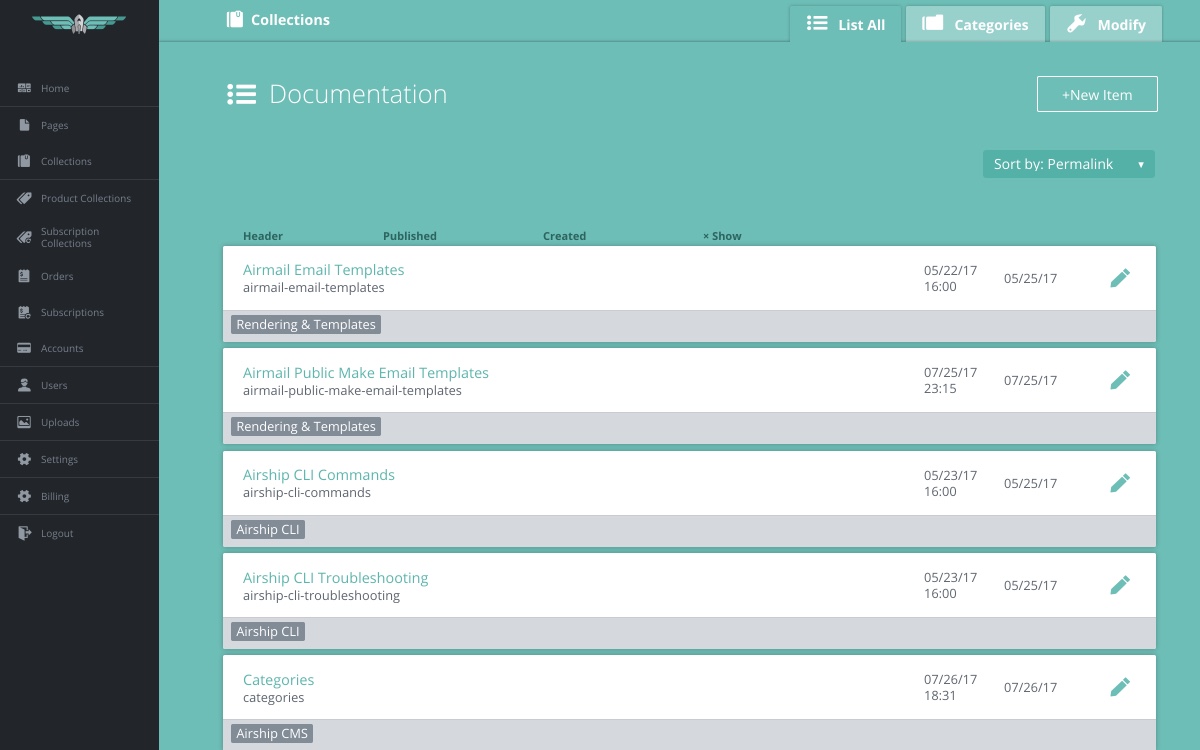1200x750 pixels.
Task: Click the Billing gear icon in the sidebar
Action: tap(25, 496)
